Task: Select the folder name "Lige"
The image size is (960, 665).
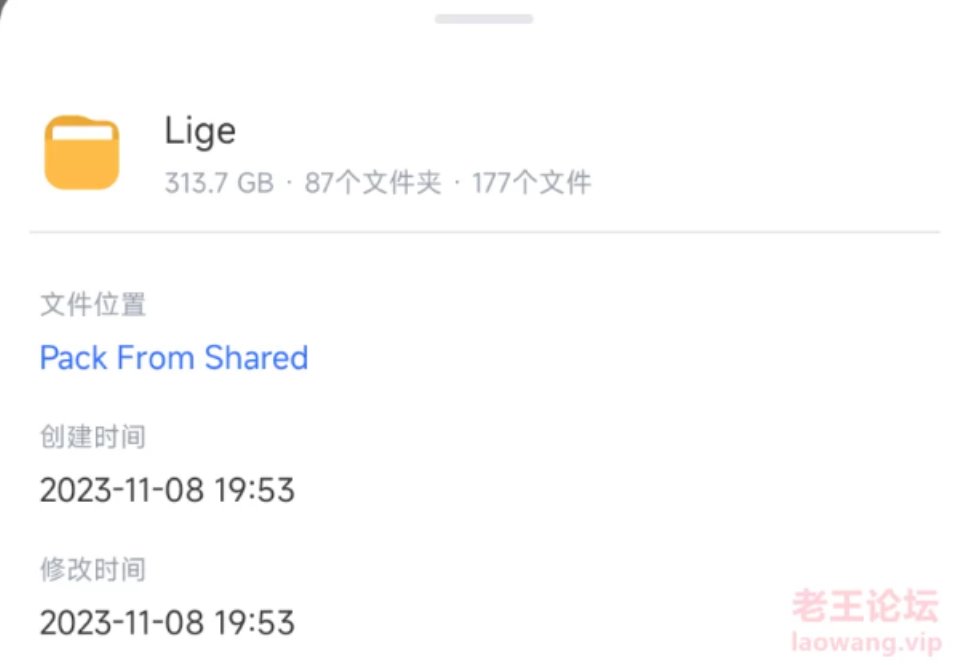Action: (x=200, y=130)
